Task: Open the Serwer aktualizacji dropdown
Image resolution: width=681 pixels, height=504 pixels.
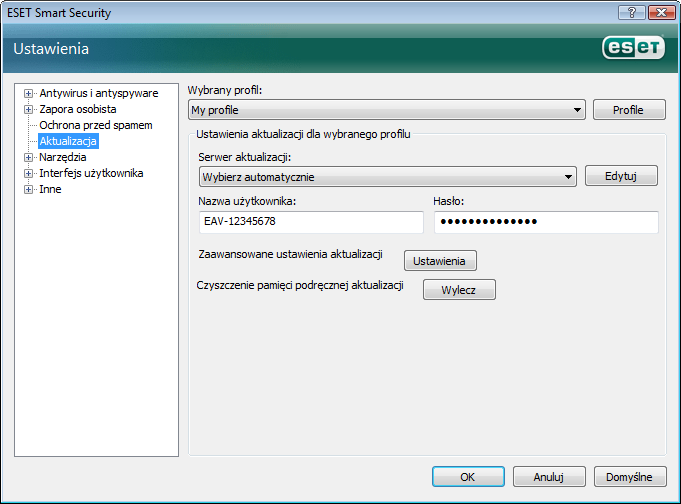Action: tap(388, 177)
